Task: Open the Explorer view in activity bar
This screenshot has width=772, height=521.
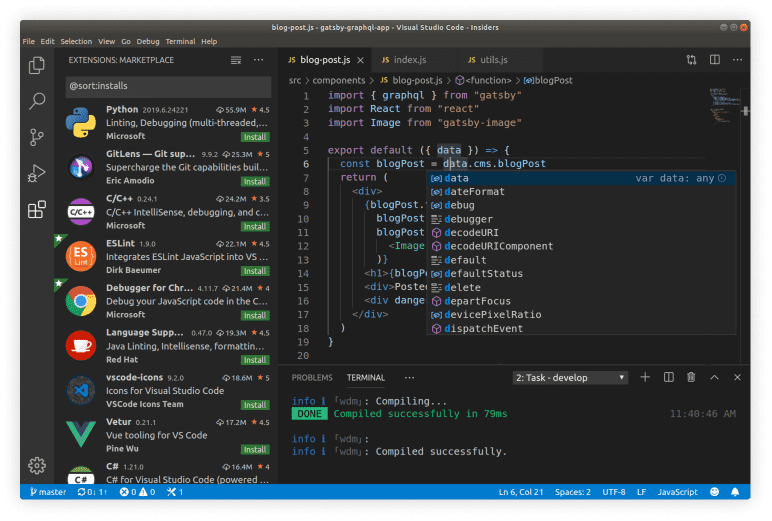Action: pos(37,66)
